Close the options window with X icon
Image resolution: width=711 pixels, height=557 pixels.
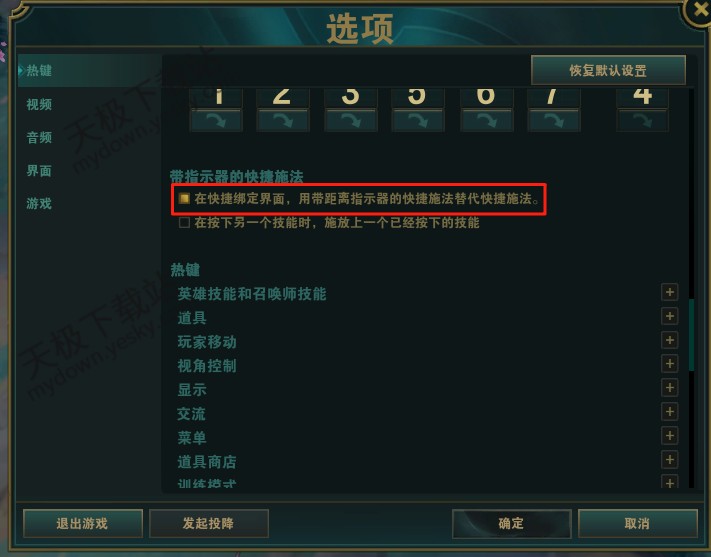[x=700, y=10]
